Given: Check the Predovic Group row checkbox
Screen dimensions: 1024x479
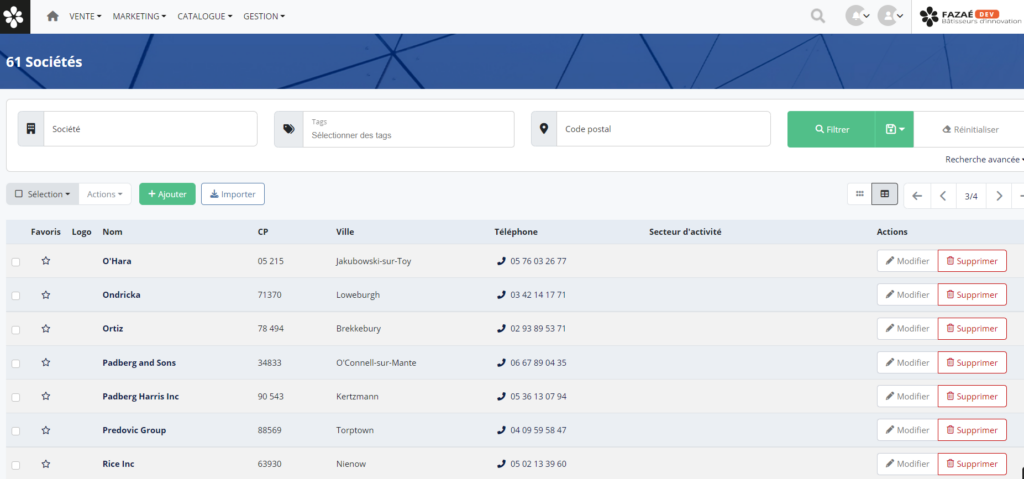Looking at the screenshot, I should (x=15, y=431).
